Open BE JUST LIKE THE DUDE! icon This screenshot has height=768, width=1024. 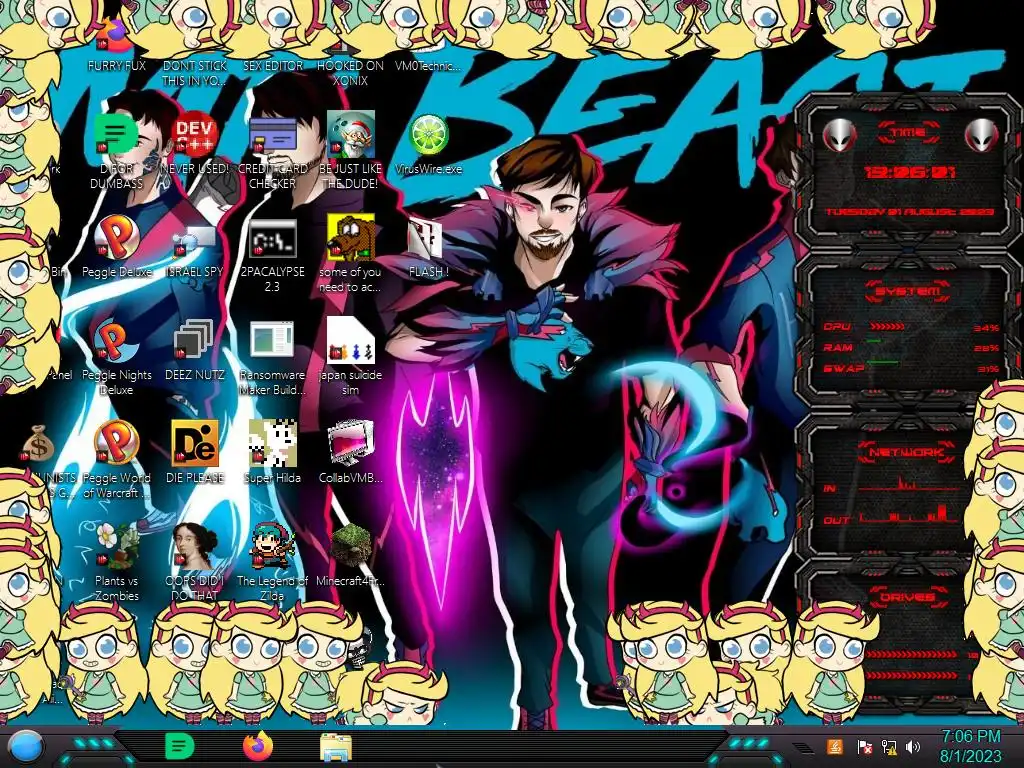pos(351,134)
